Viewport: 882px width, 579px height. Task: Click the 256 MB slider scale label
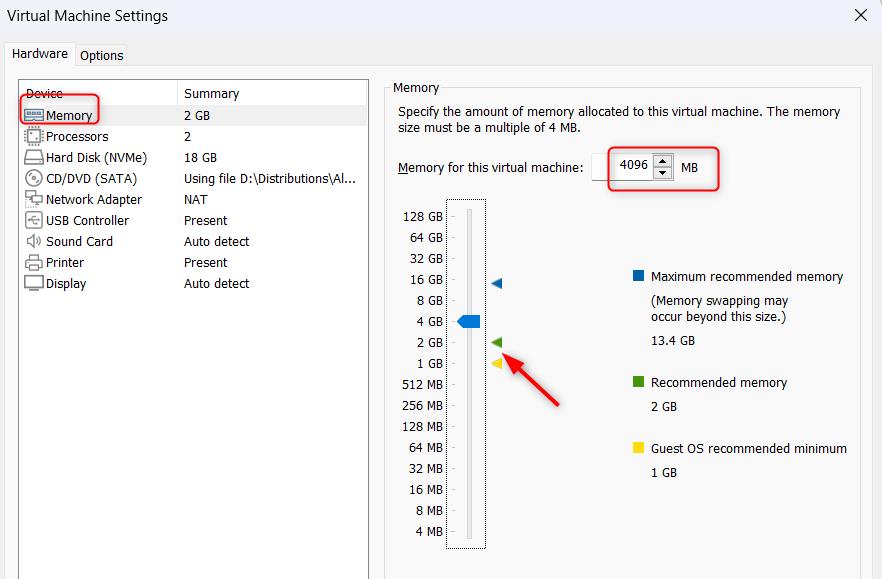pyautogui.click(x=422, y=406)
